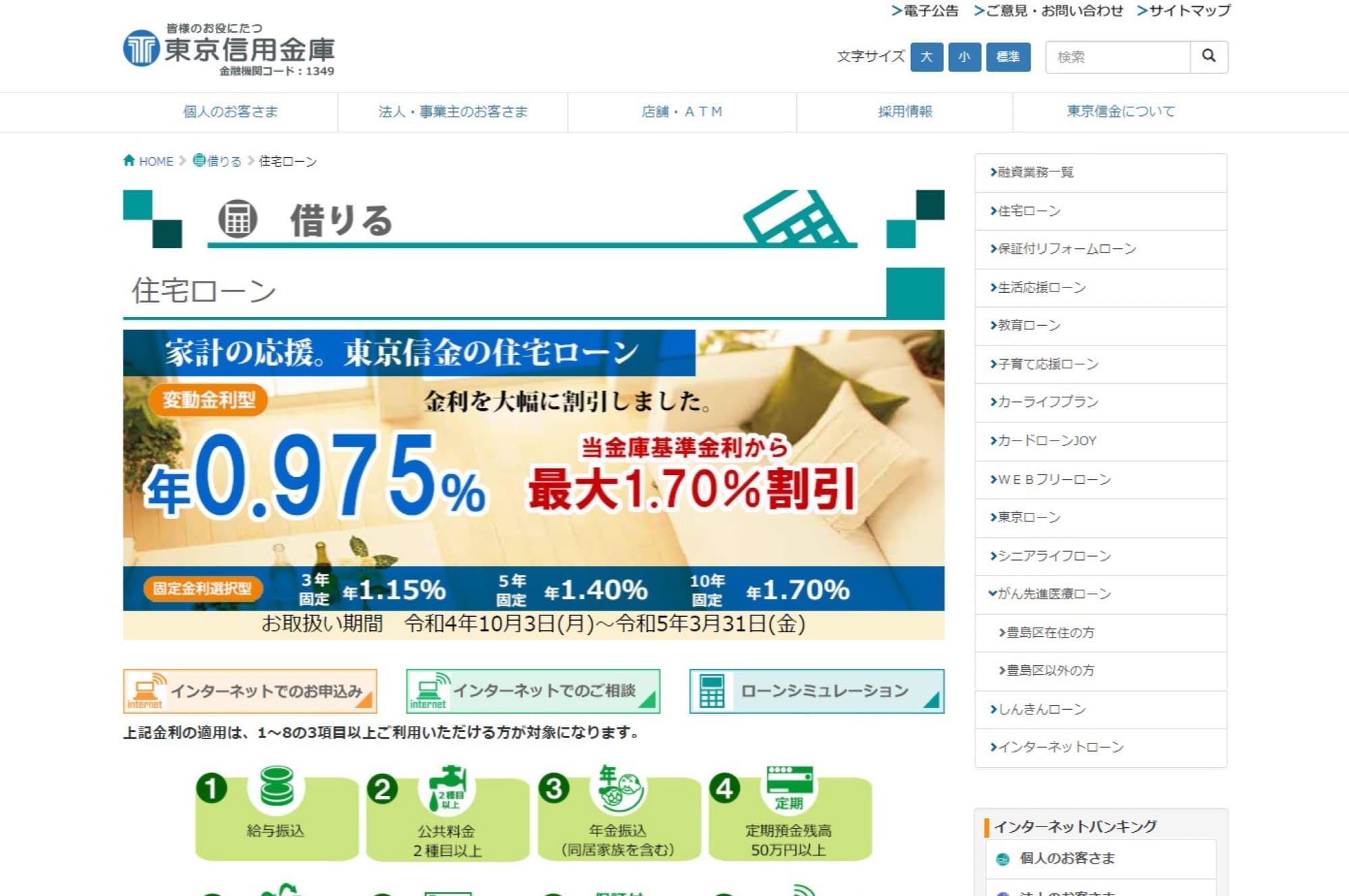Viewport: 1349px width, 896px height.
Task: Click the round icon beside 個人のお客さま banking
Action: coord(1002,859)
